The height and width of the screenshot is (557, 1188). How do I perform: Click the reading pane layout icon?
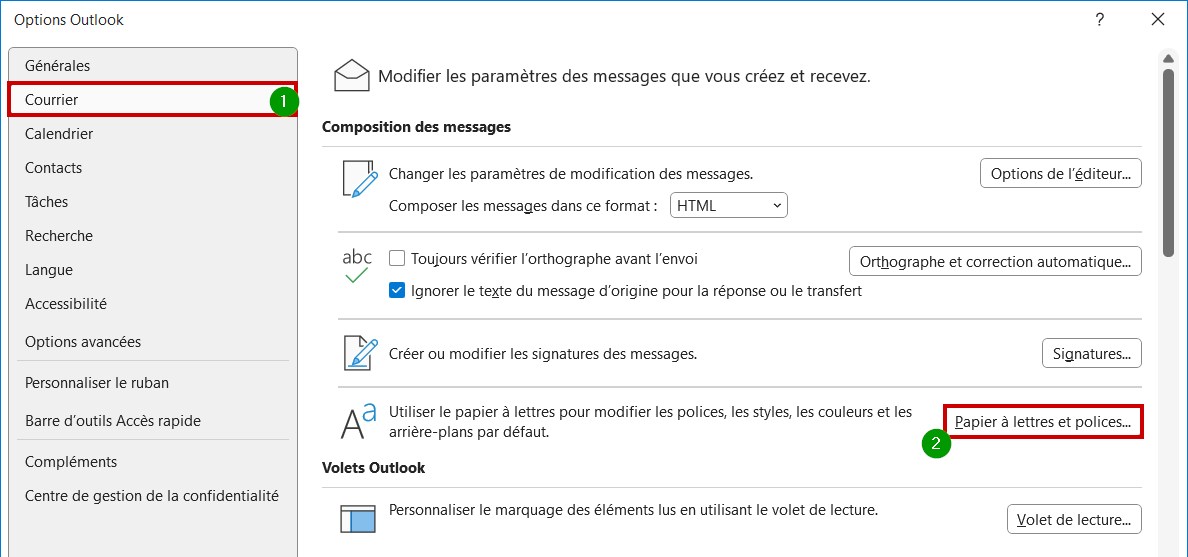(357, 520)
